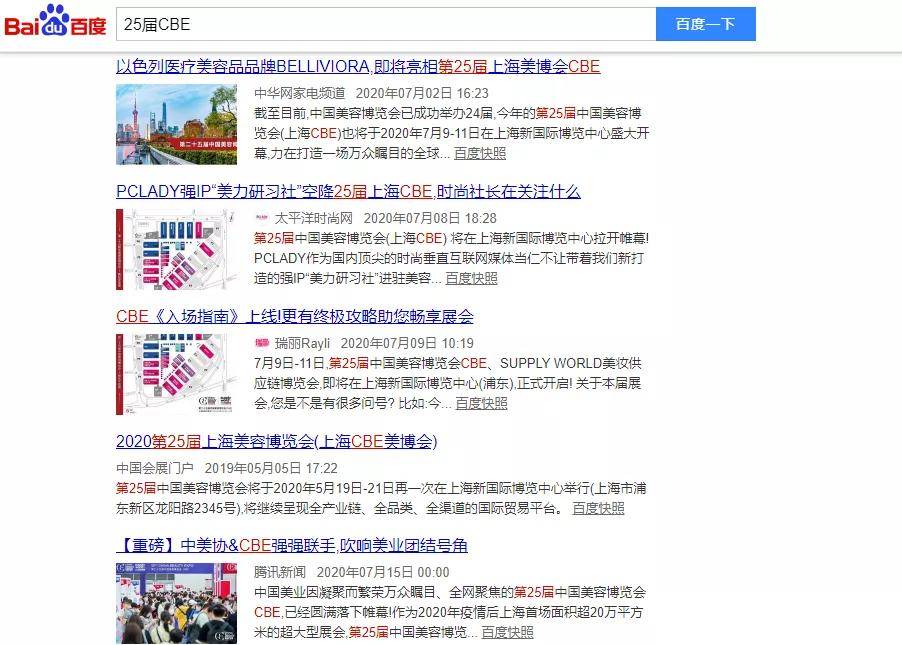
Task: Open 百度快照 for the 腾讯新闻 result
Action: click(507, 632)
